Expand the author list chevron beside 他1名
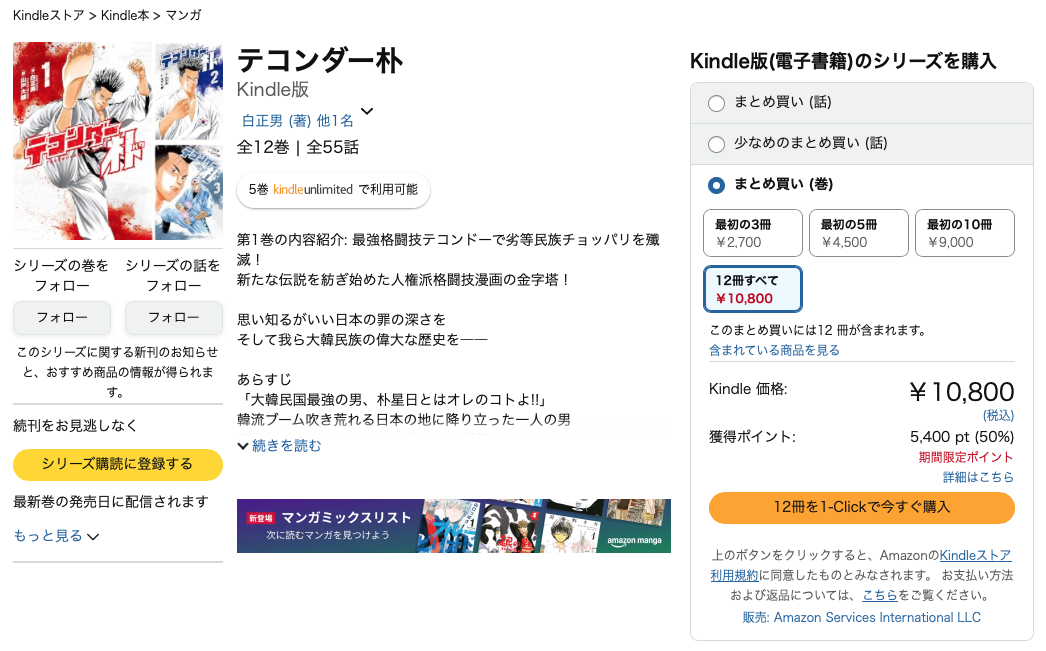The width and height of the screenshot is (1046, 651). point(367,111)
